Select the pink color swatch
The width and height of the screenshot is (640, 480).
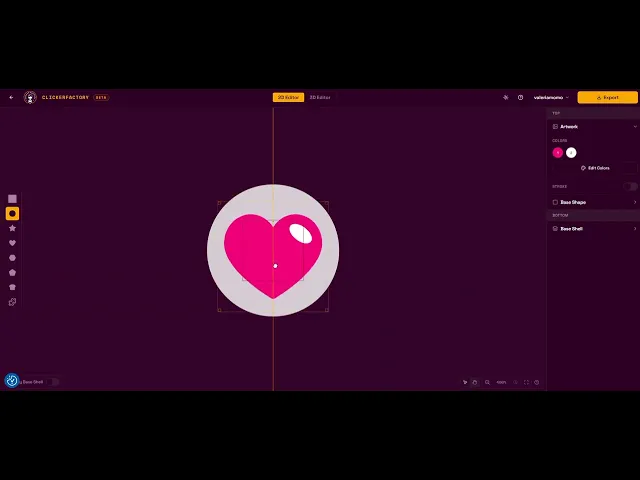tap(558, 152)
